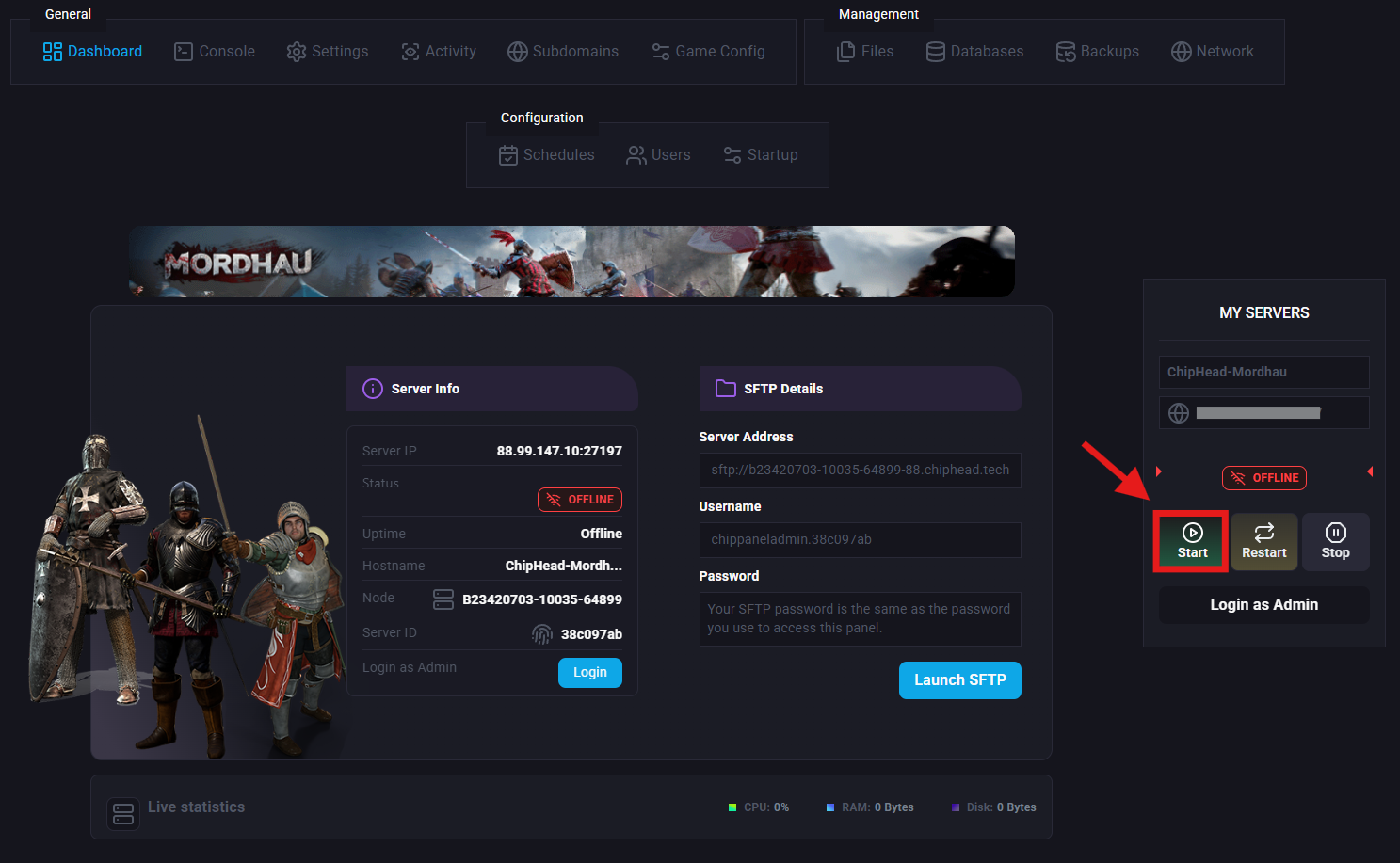This screenshot has width=1400, height=863.
Task: Click the green CPU legend swatch
Action: click(x=732, y=807)
